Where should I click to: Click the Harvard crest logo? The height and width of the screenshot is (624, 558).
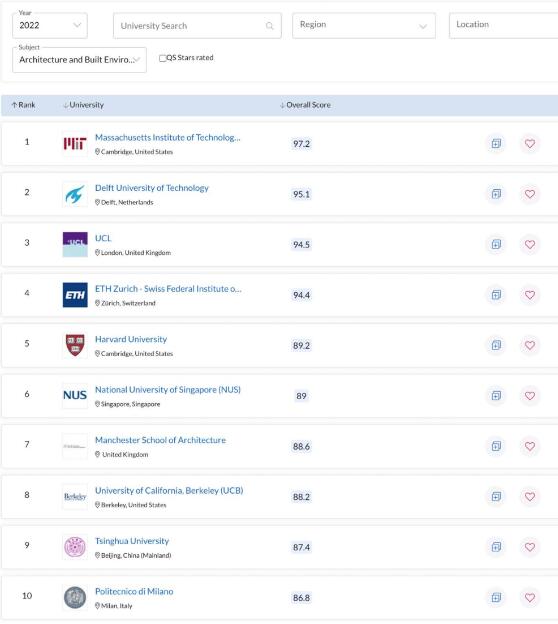pyautogui.click(x=75, y=345)
